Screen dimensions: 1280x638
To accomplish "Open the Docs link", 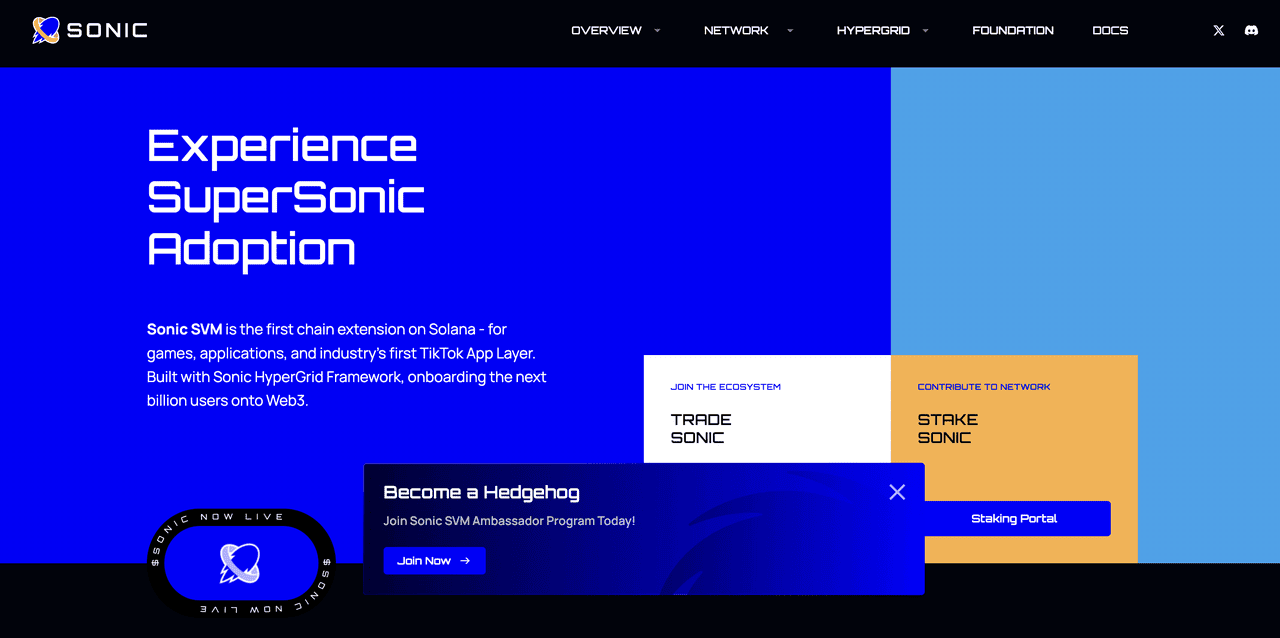I will coord(1110,31).
